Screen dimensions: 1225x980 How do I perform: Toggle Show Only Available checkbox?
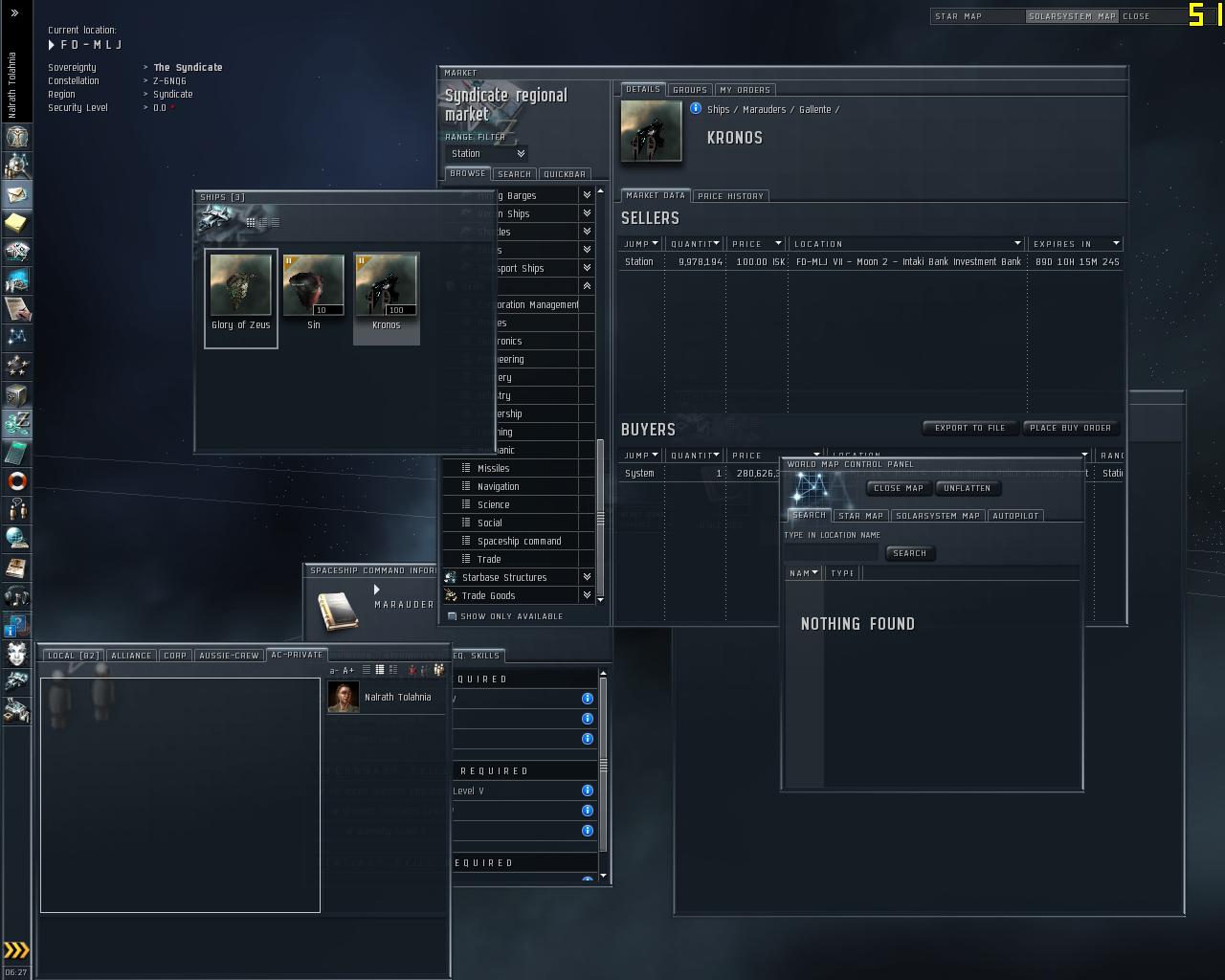click(x=452, y=616)
